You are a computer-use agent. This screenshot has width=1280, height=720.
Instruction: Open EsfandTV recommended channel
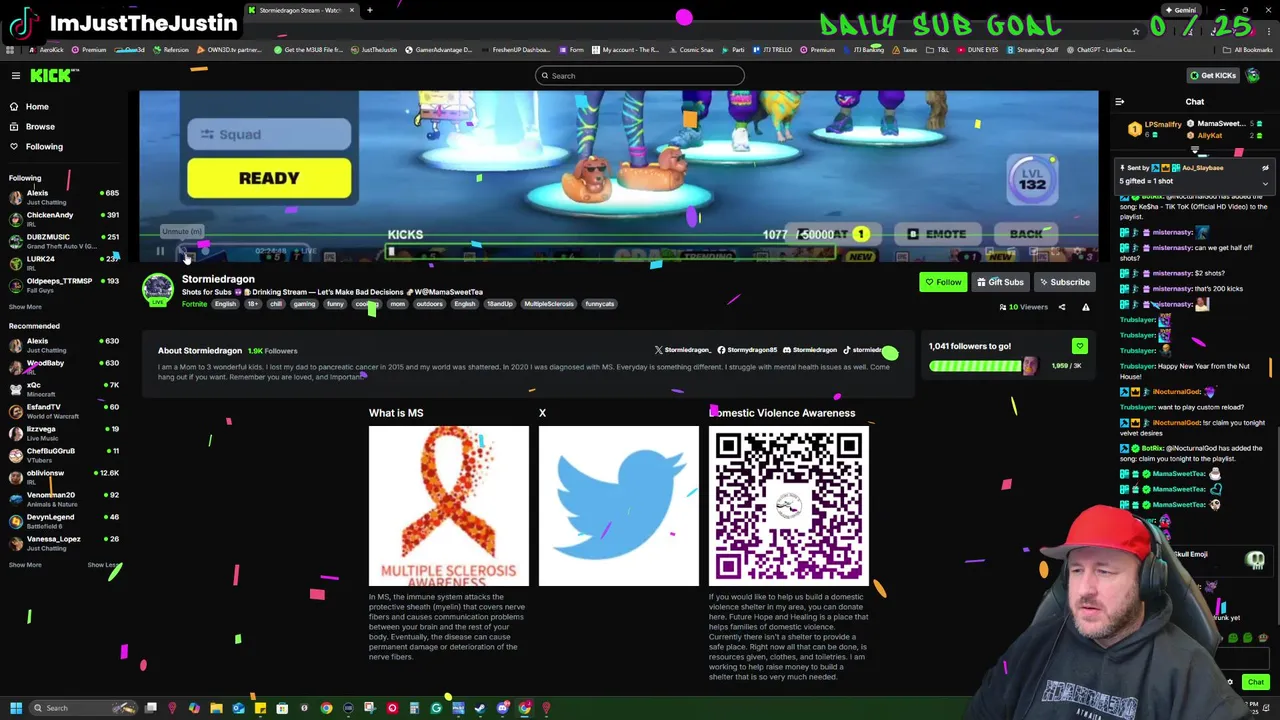62,411
